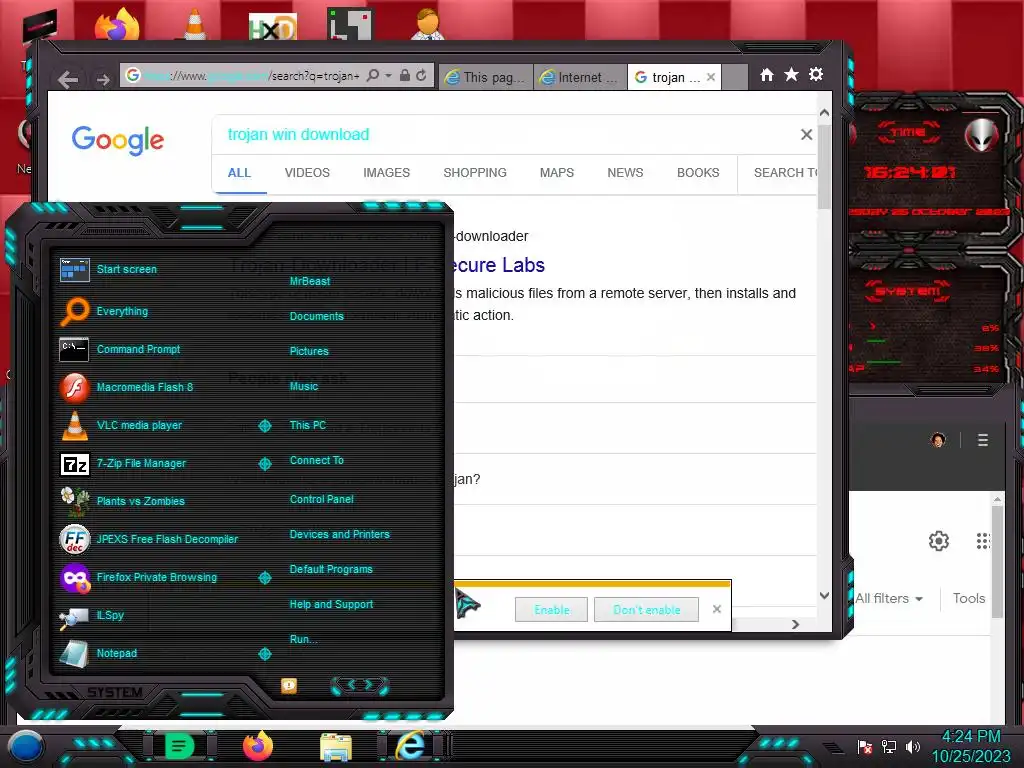Open Firefox from the taskbar
1024x768 pixels.
click(x=258, y=746)
